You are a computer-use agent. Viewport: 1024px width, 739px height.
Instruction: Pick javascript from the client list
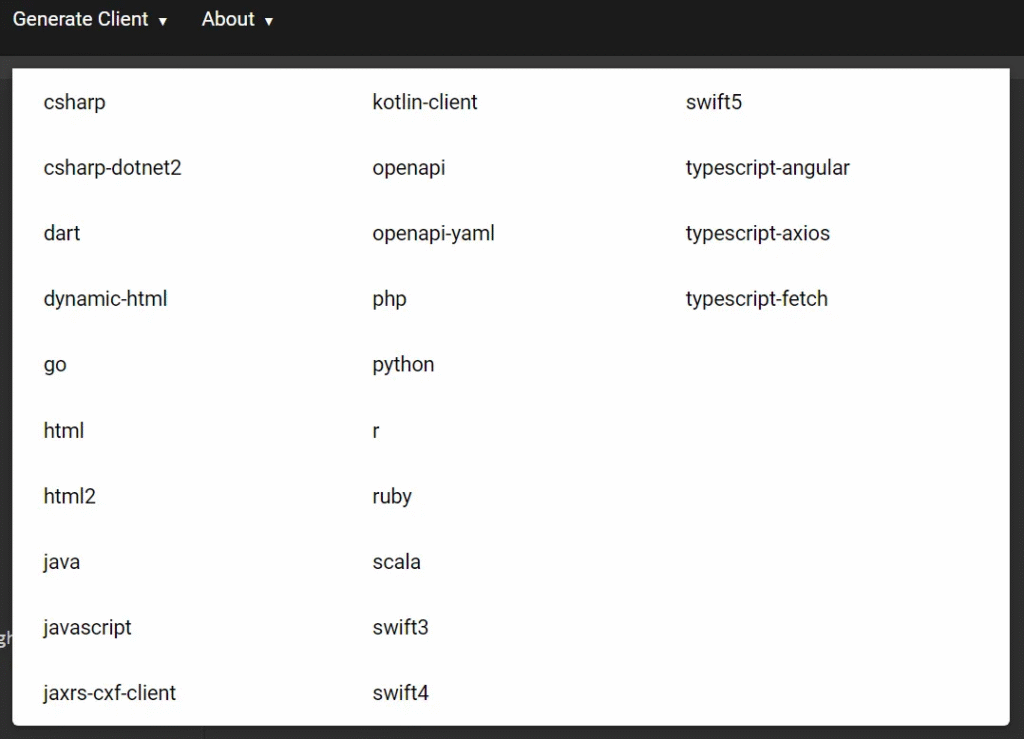coord(88,627)
